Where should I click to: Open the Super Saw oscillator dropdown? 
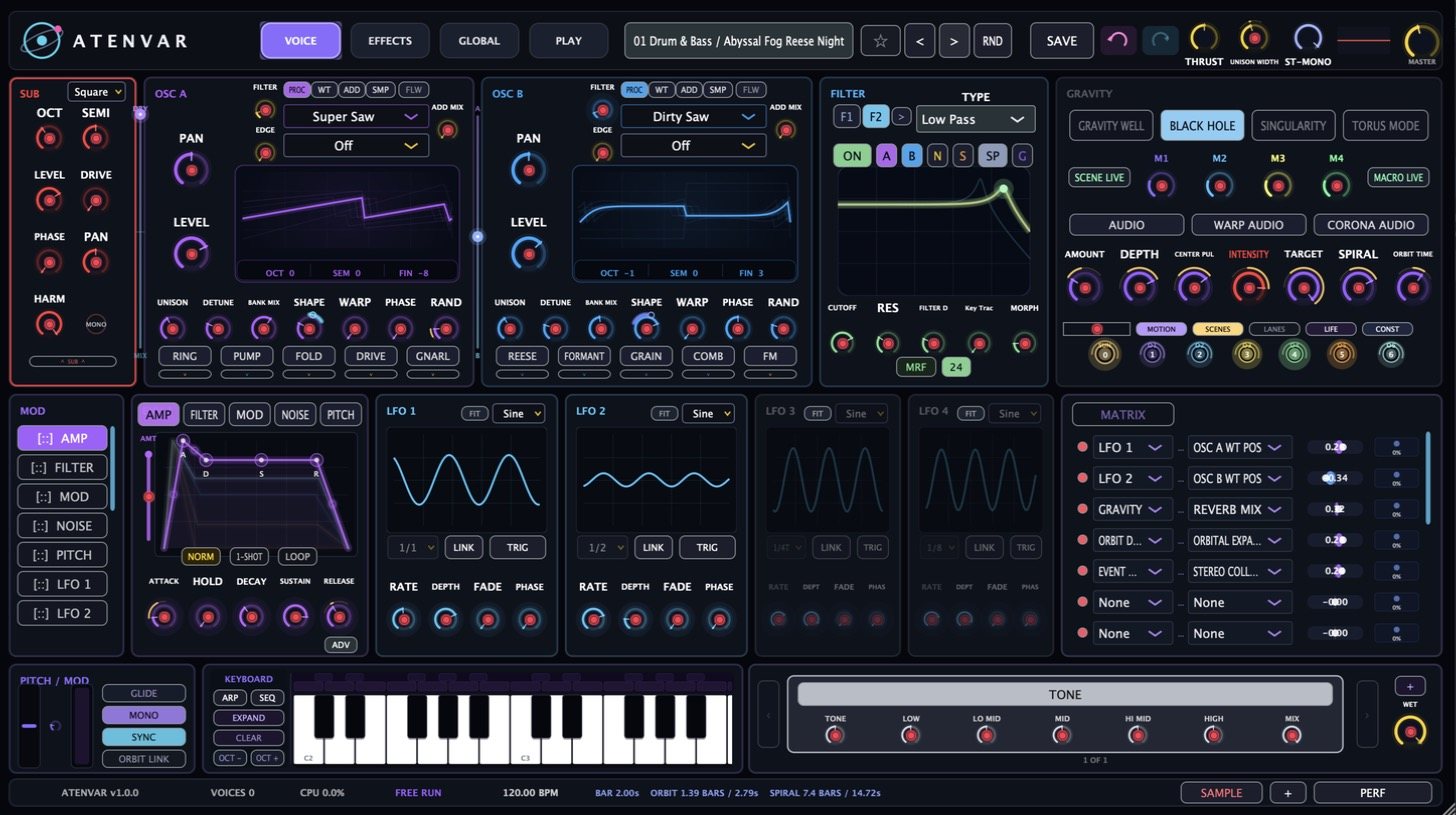pyautogui.click(x=356, y=117)
